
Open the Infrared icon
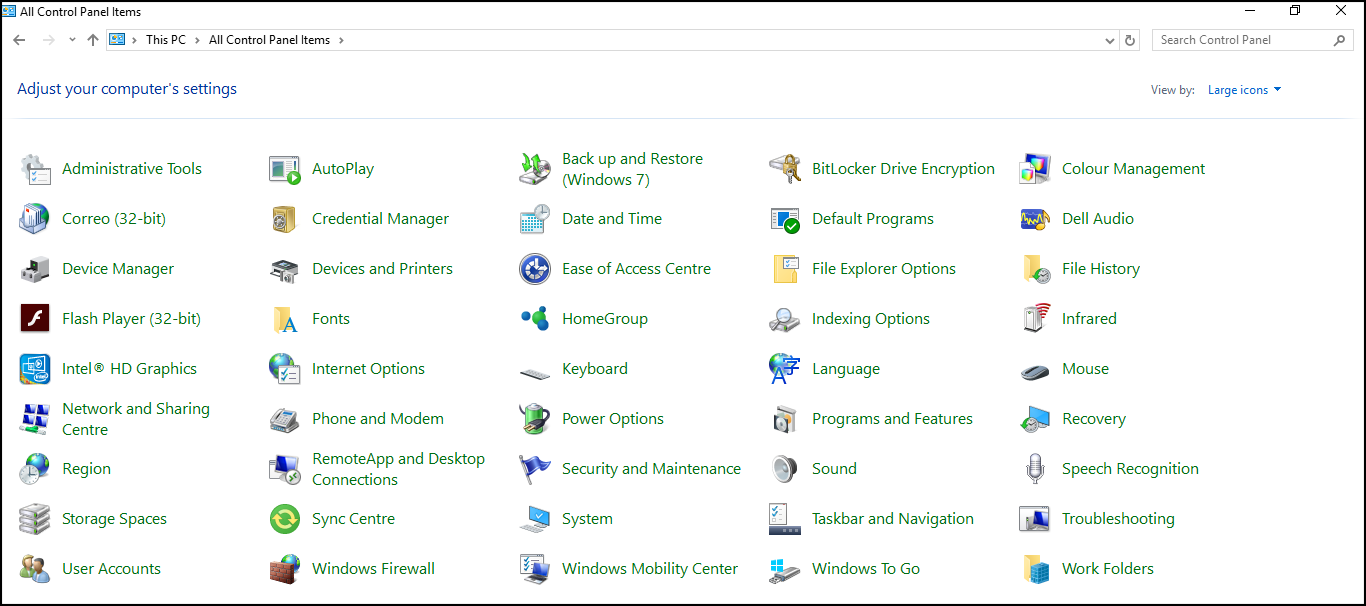click(x=1035, y=319)
